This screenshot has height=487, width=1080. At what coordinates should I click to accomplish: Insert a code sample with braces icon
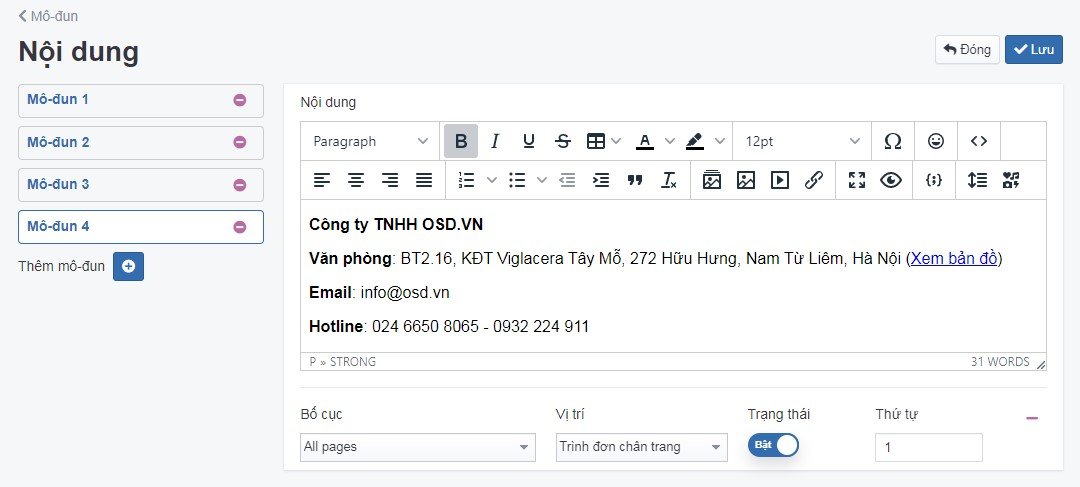pos(933,180)
